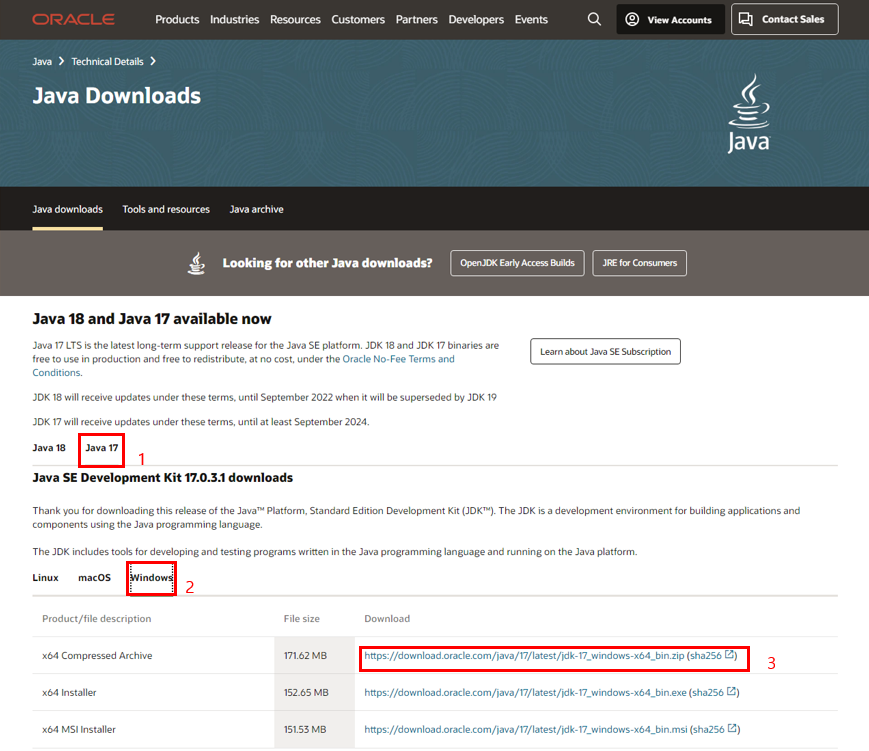Screen dimensions: 869x751
Task: Click the external link icon for exe sha256
Action: coord(732,692)
